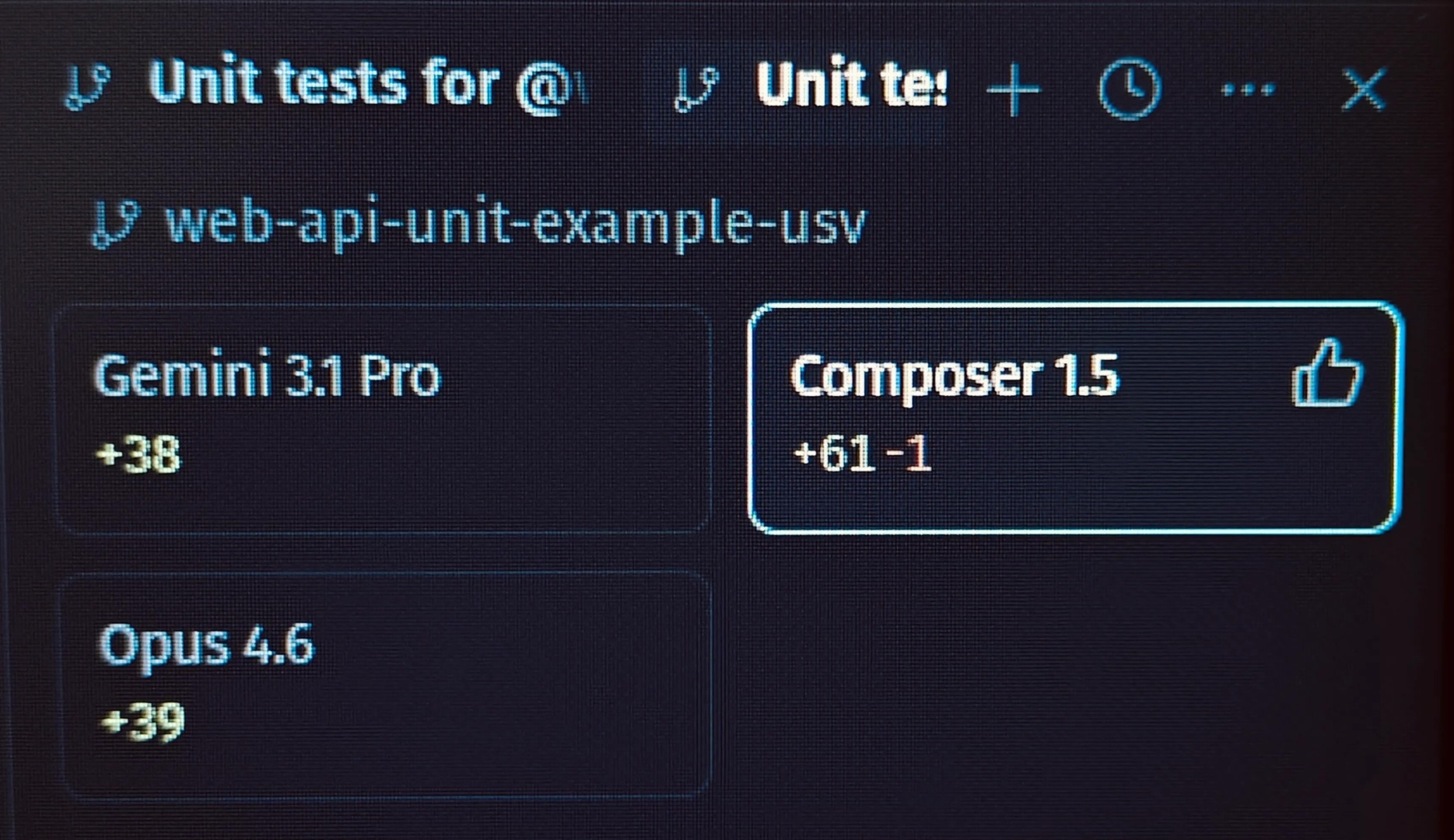Select the Opus 4.6 result card

(384, 684)
